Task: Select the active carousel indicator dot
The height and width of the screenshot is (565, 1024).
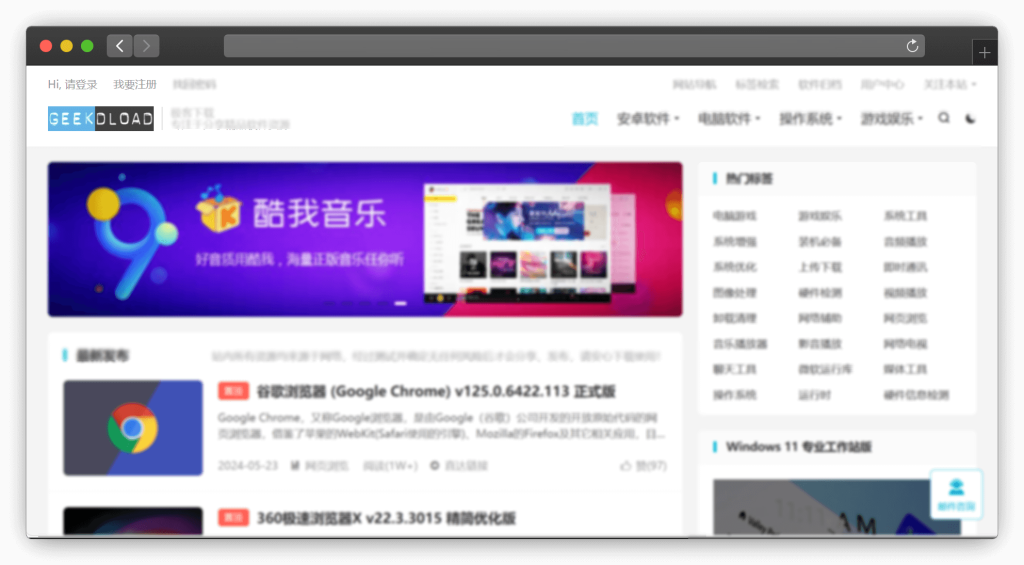Action: (x=400, y=303)
